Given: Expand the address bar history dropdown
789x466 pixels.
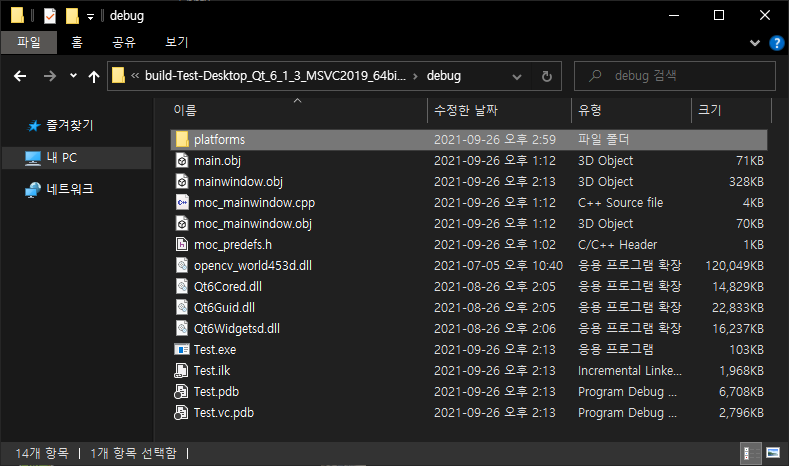Looking at the screenshot, I should point(516,76).
